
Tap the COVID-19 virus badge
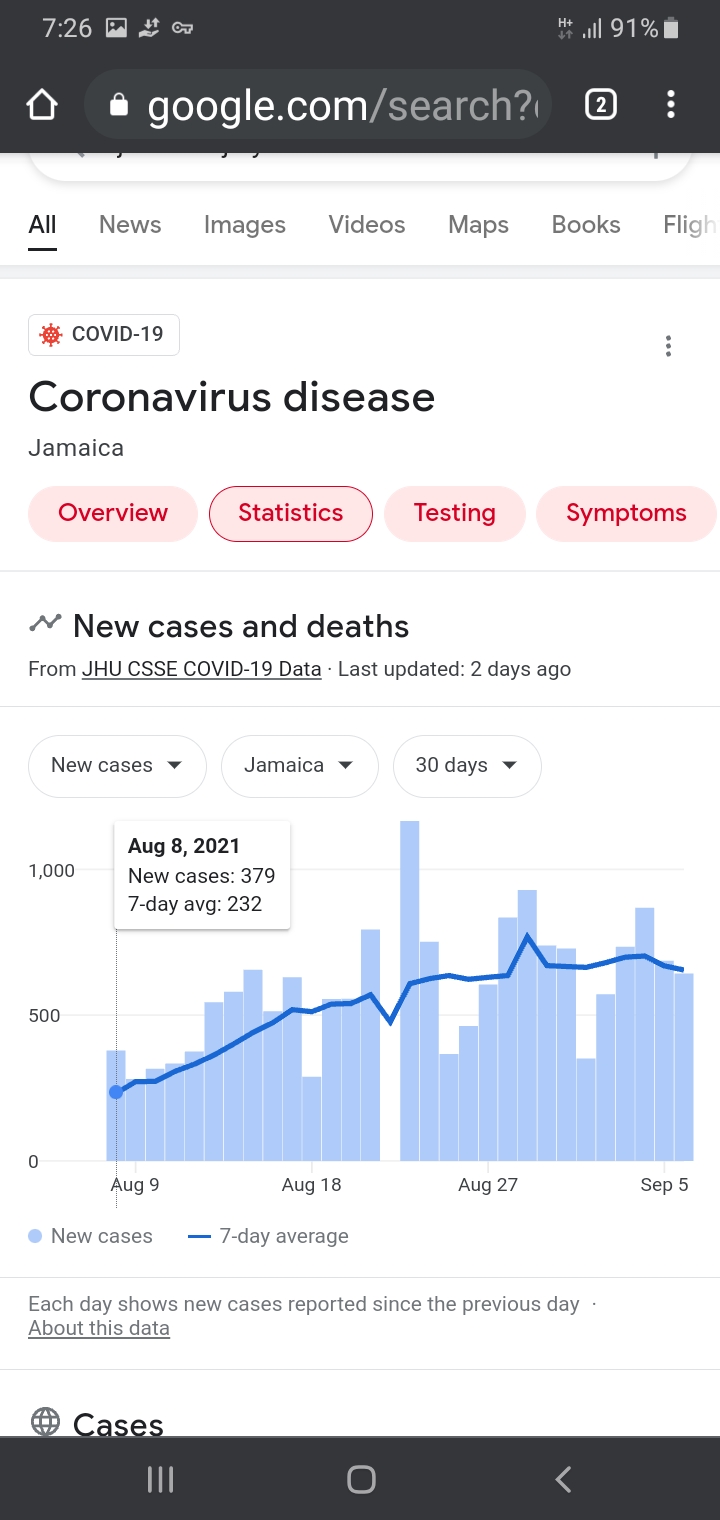[x=104, y=335]
